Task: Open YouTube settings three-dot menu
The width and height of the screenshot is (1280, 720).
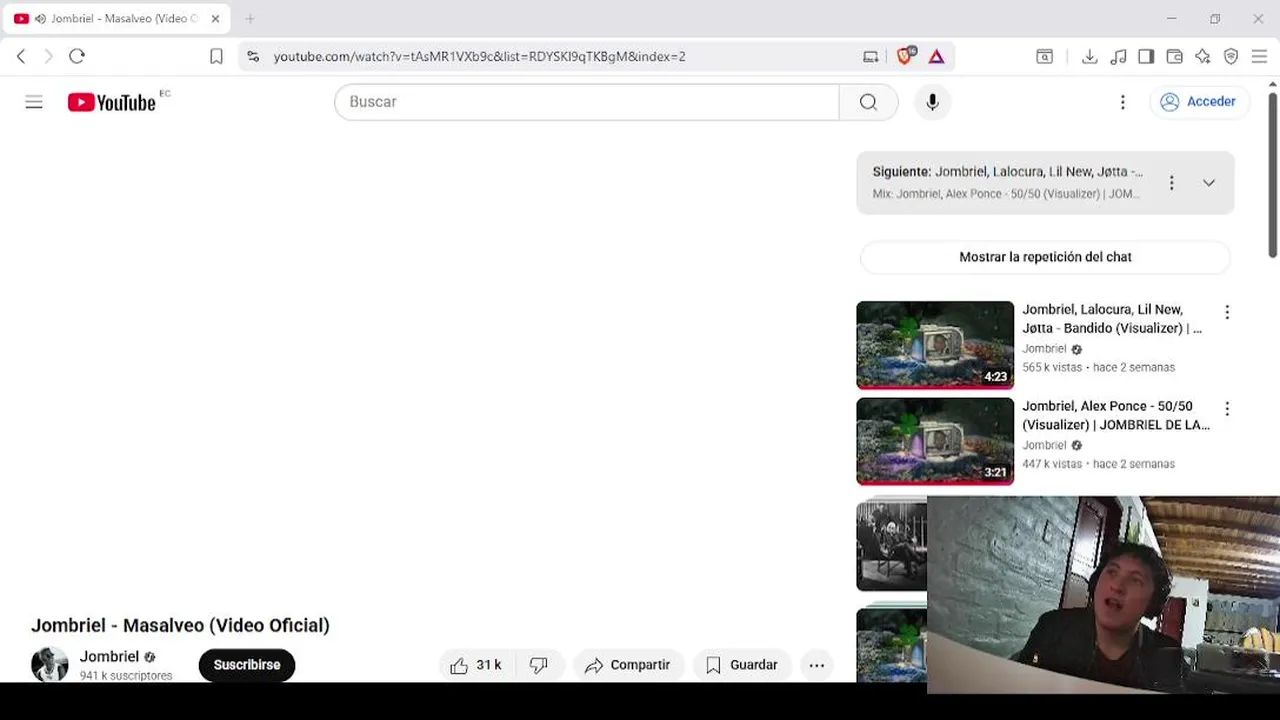Action: tap(1122, 102)
